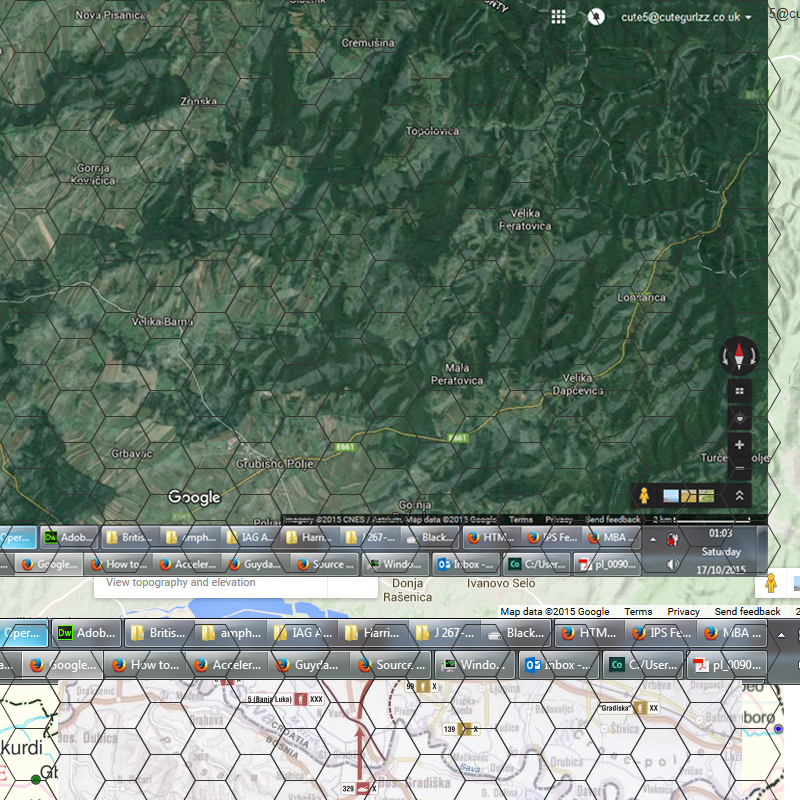The height and width of the screenshot is (800, 800).
Task: Click the Cremušina map label
Action: [368, 43]
